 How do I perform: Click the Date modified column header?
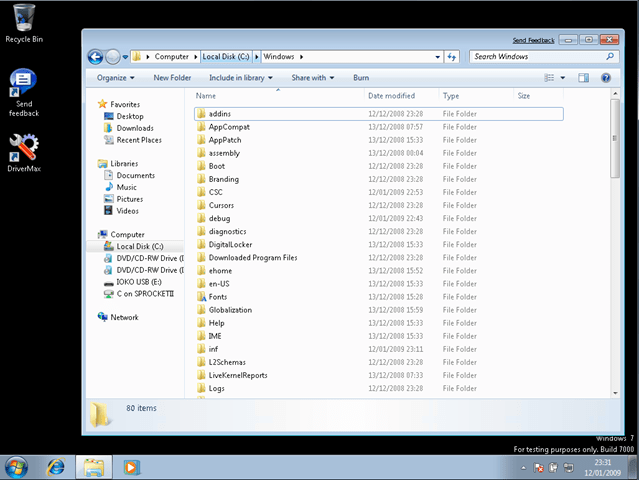point(392,96)
